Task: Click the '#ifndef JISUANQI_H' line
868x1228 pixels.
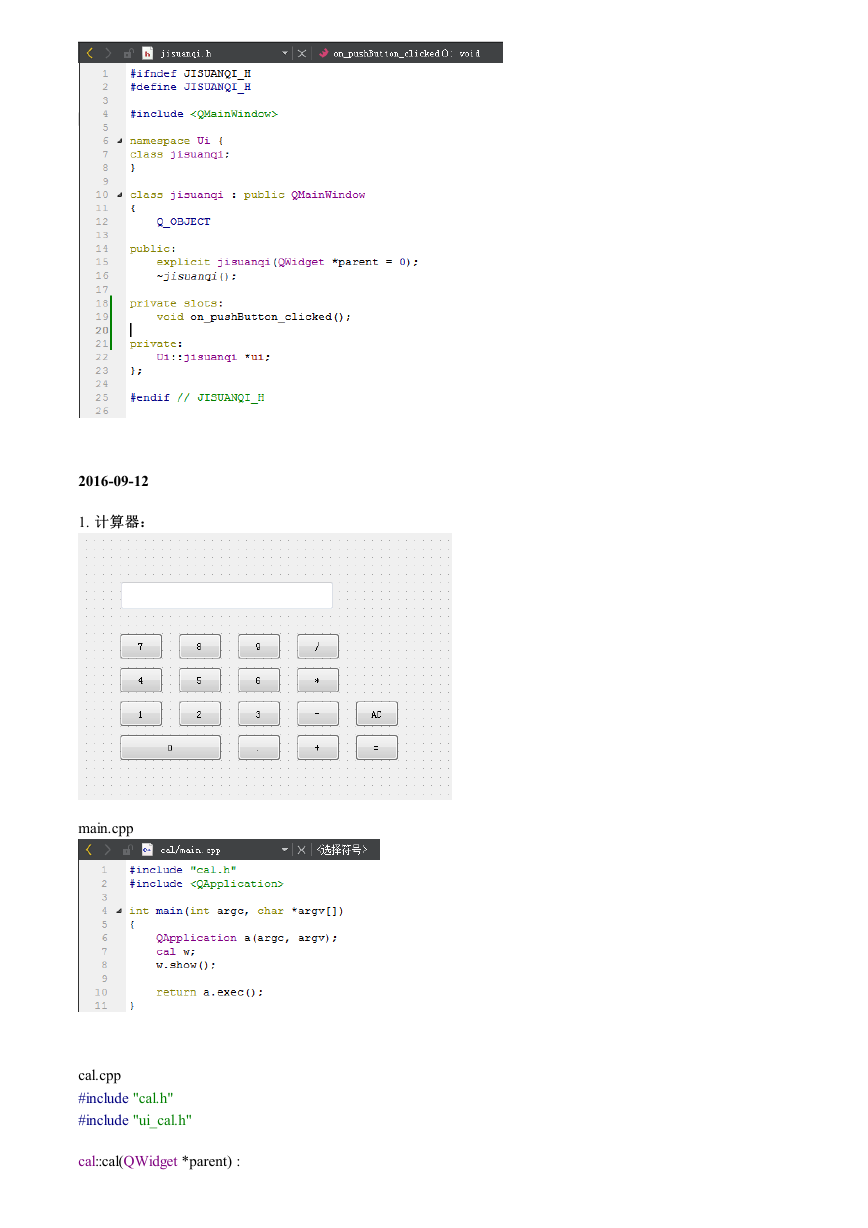Action: click(190, 73)
